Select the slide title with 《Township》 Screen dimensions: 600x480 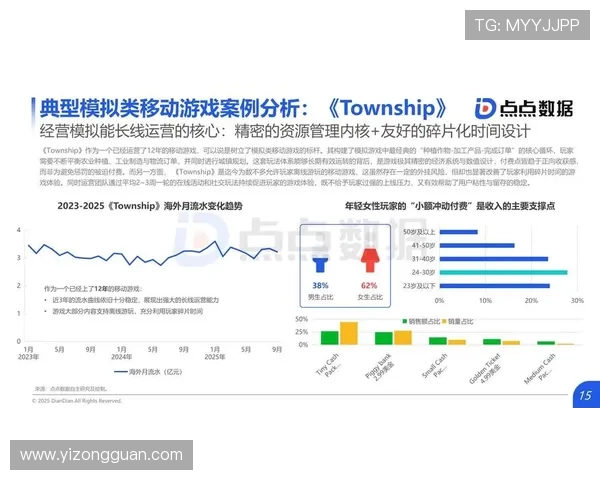point(243,108)
